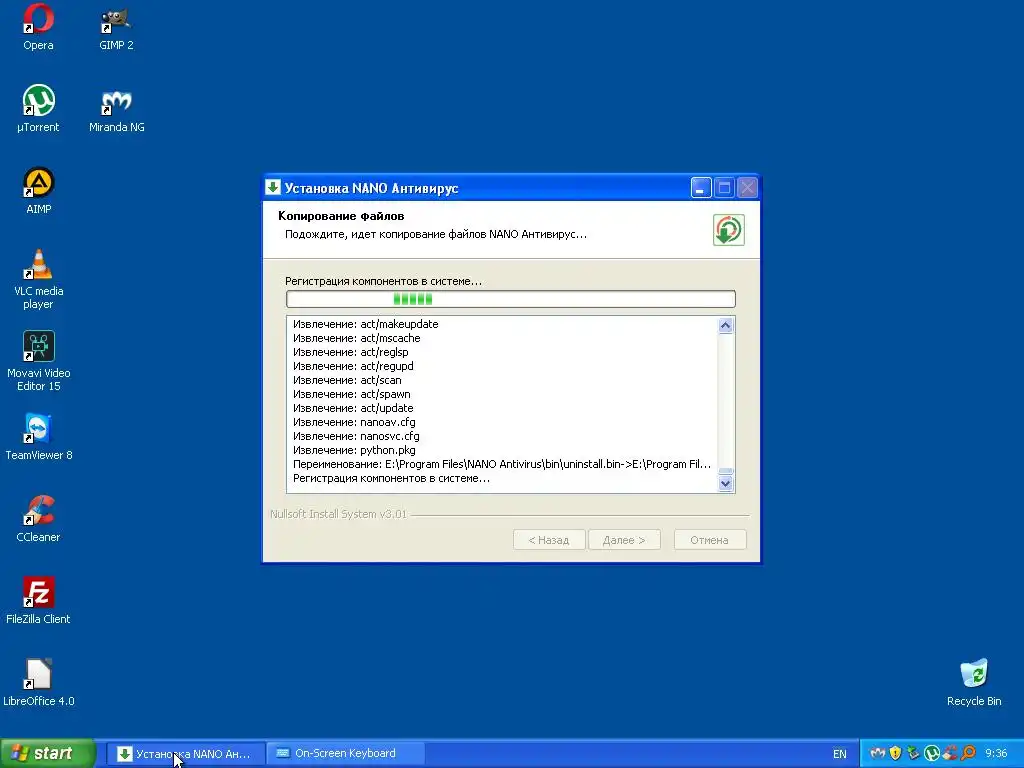This screenshot has height=768, width=1024.
Task: Select the Переименование uninstall.bin log line
Action: point(502,464)
